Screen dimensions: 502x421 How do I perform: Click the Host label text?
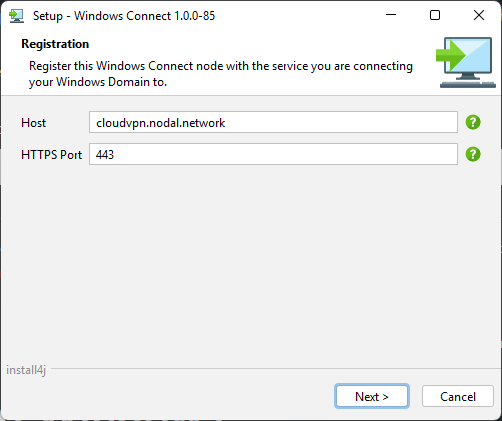pos(33,123)
